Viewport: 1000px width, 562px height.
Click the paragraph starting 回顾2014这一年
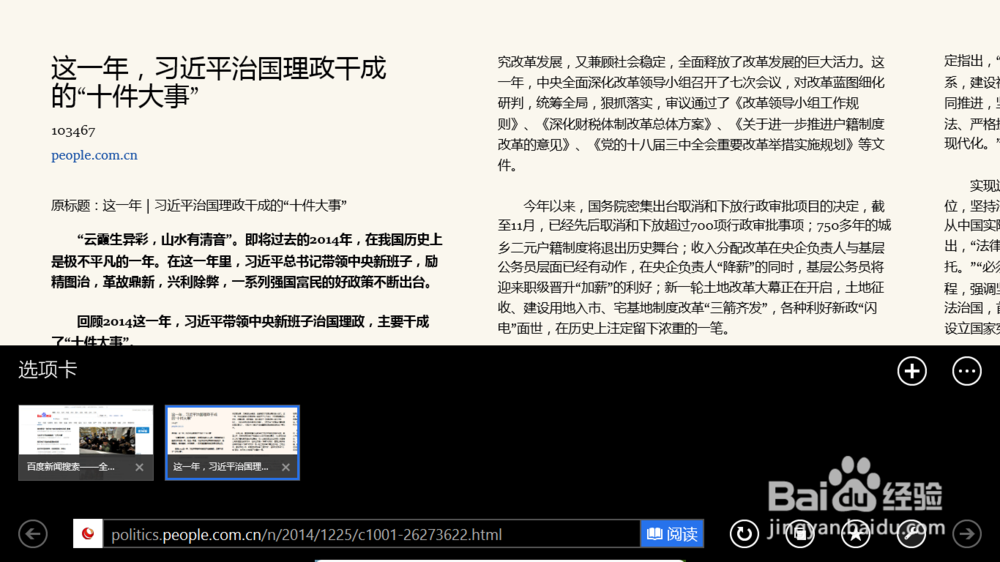[240, 330]
